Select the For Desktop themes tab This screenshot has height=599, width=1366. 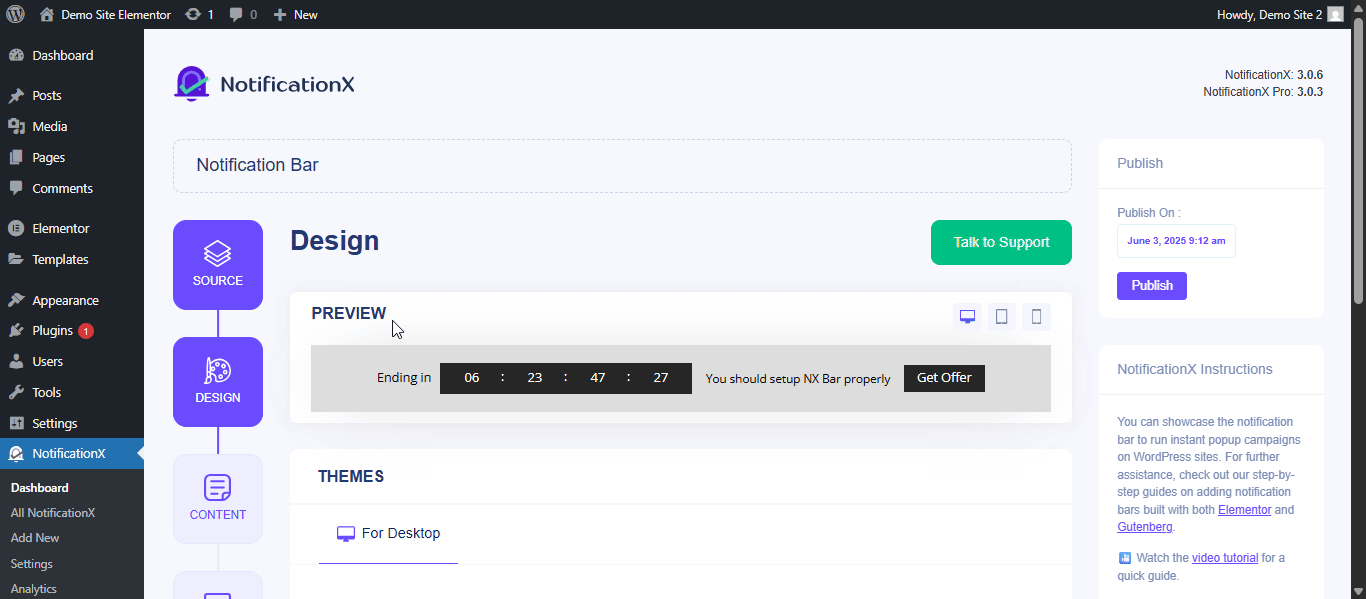tap(388, 534)
